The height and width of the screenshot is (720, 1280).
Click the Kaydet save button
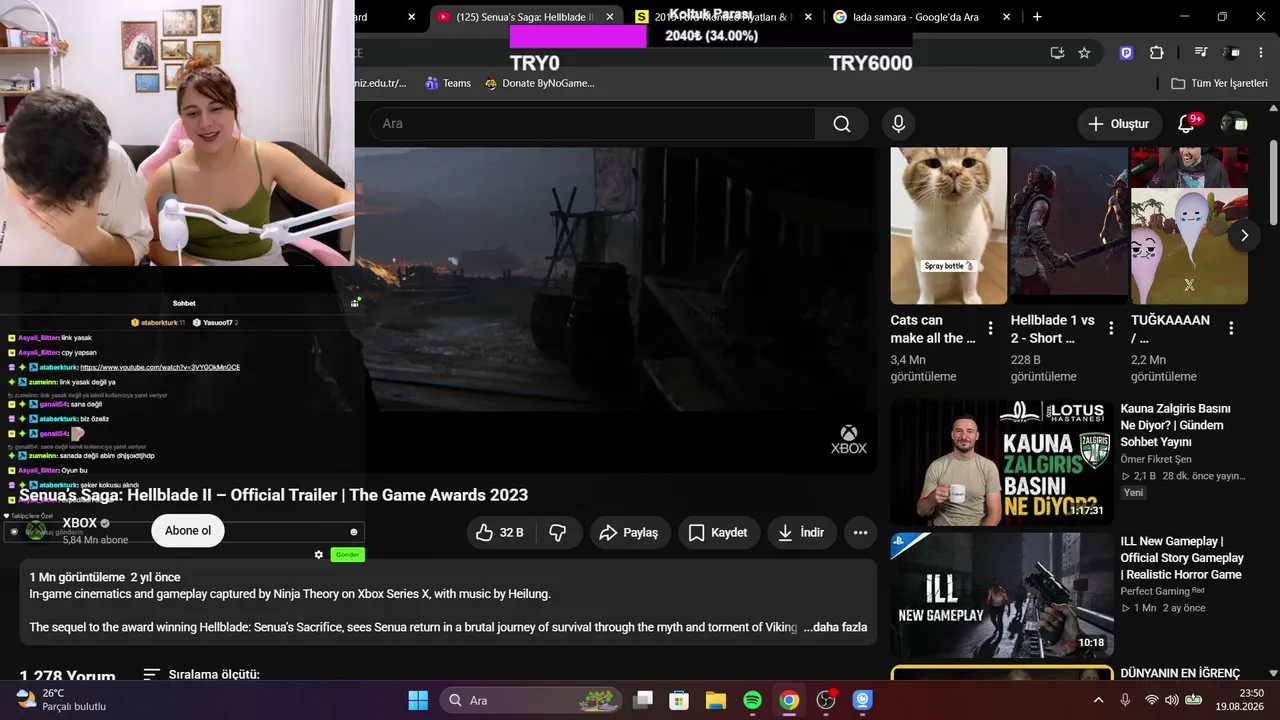718,533
